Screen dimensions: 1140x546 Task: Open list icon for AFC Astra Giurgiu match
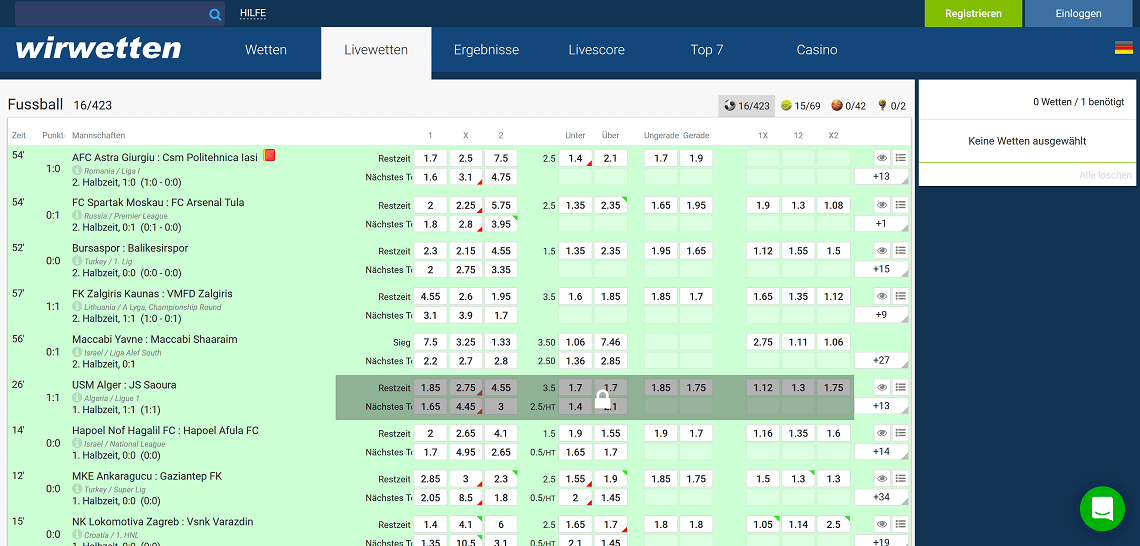900,158
